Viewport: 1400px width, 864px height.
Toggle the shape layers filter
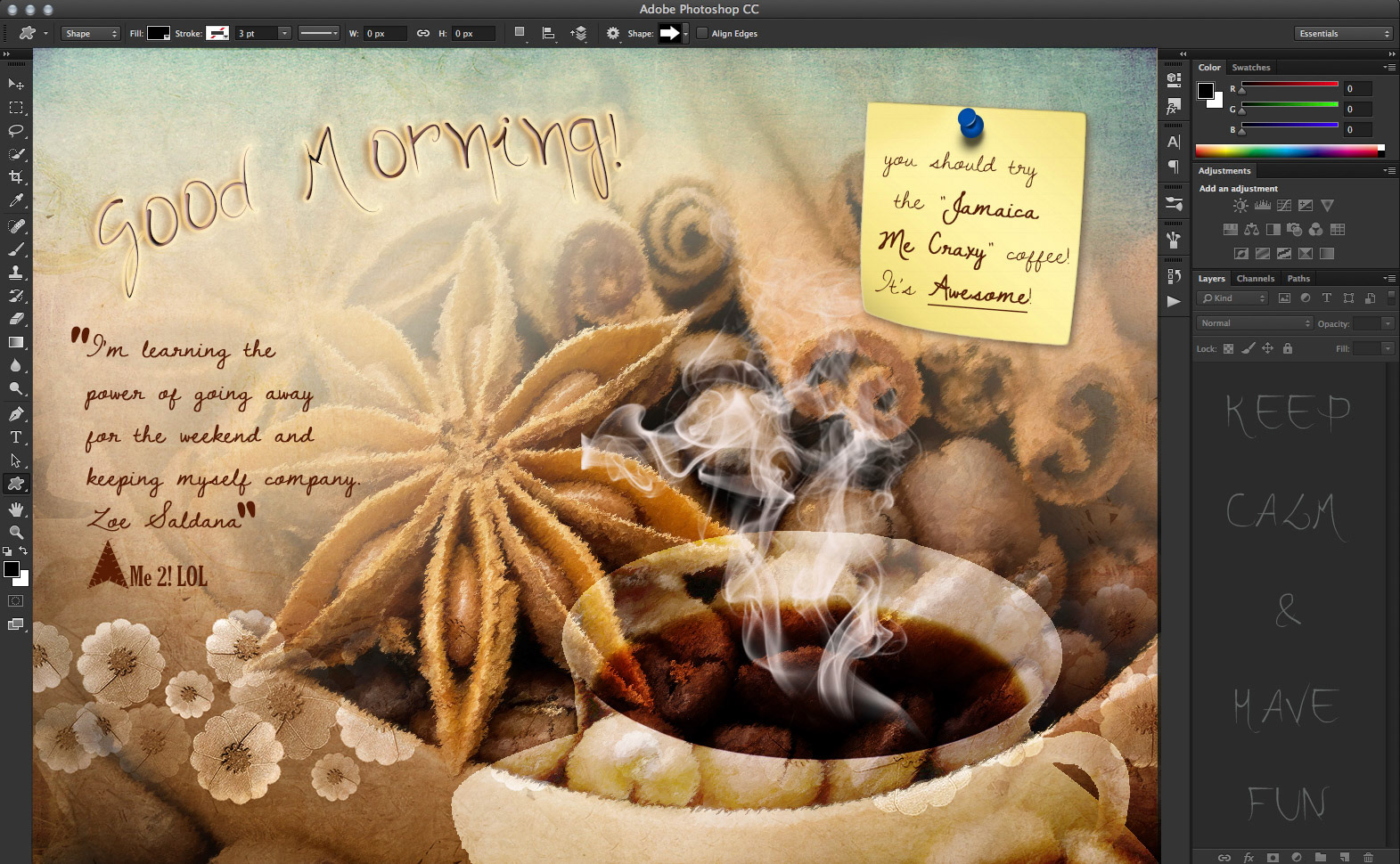pyautogui.click(x=1348, y=298)
